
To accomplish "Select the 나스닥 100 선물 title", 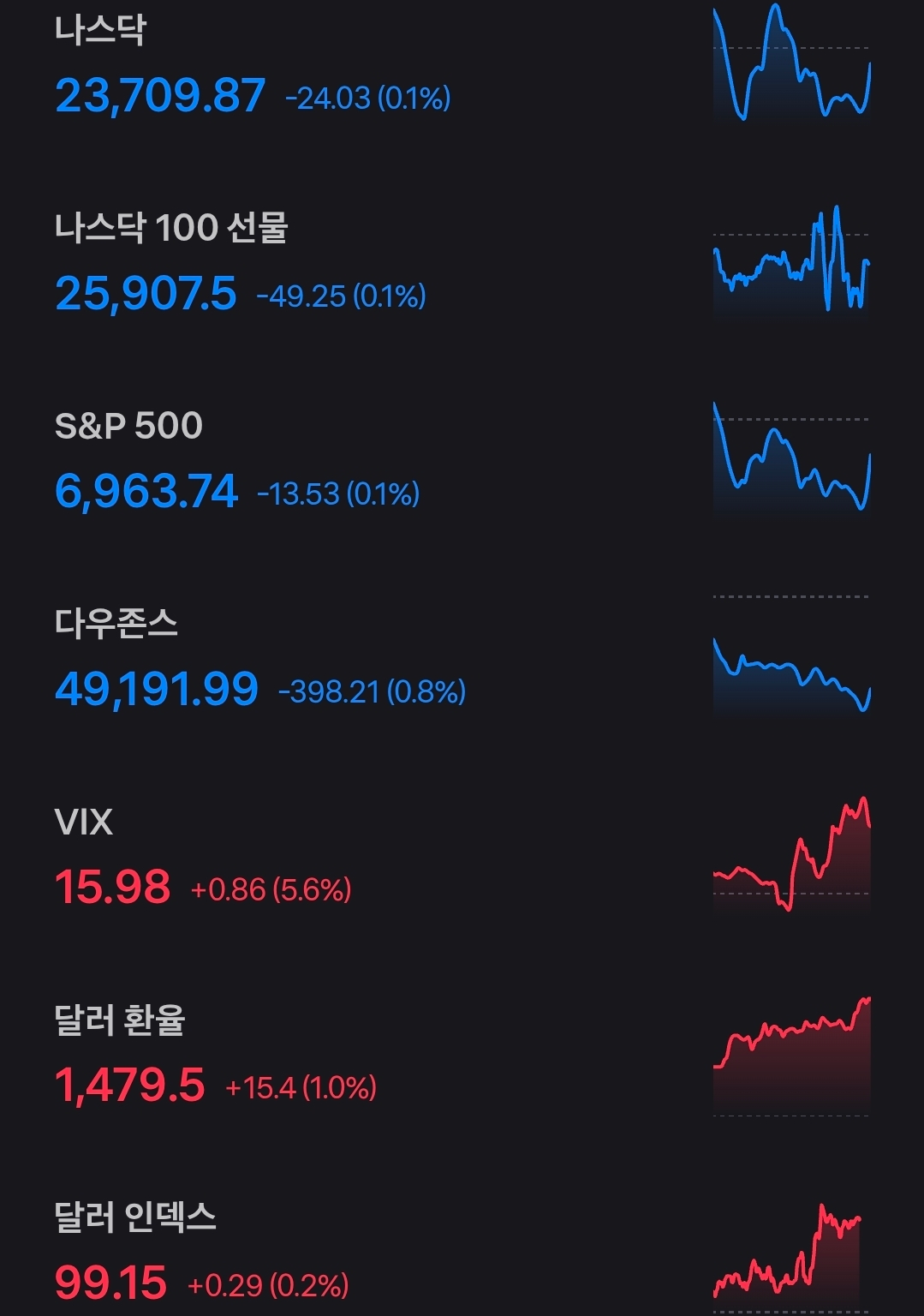I will coord(171,228).
